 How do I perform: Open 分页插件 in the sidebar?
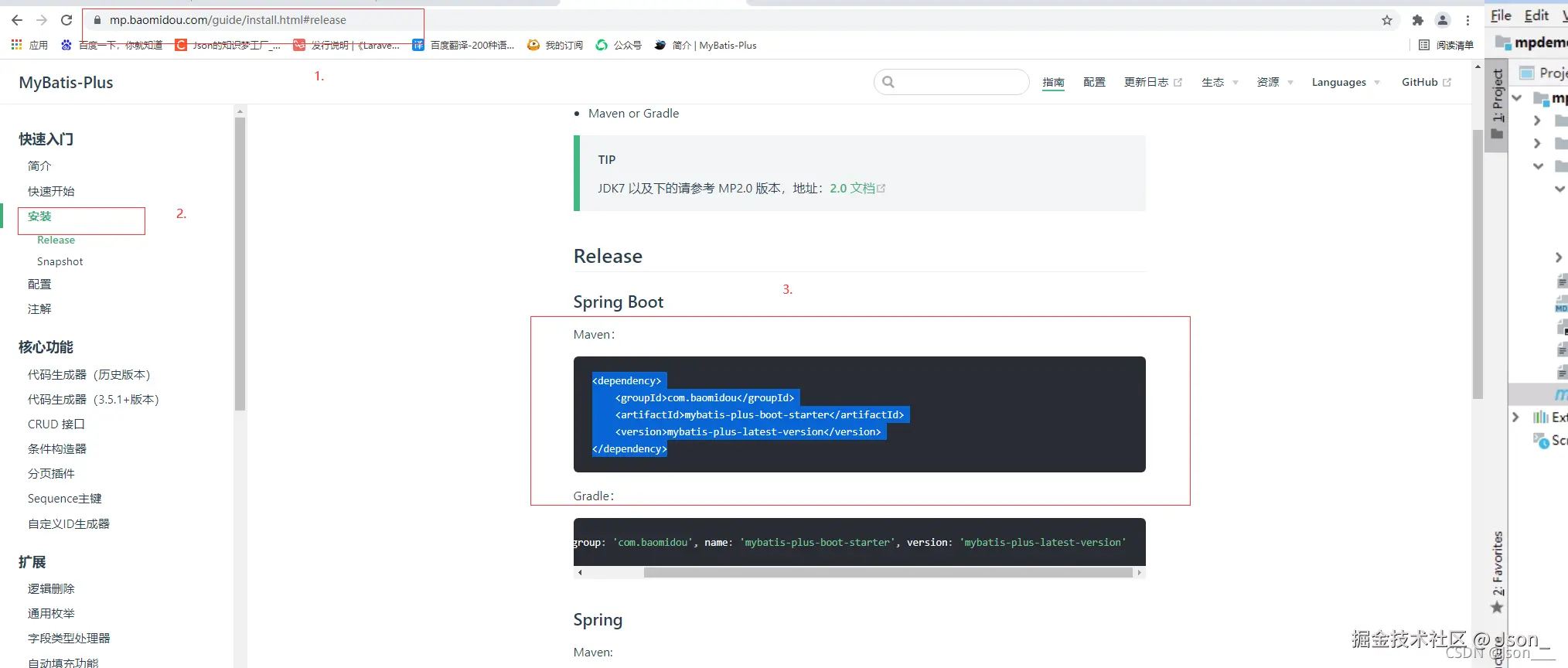point(51,474)
